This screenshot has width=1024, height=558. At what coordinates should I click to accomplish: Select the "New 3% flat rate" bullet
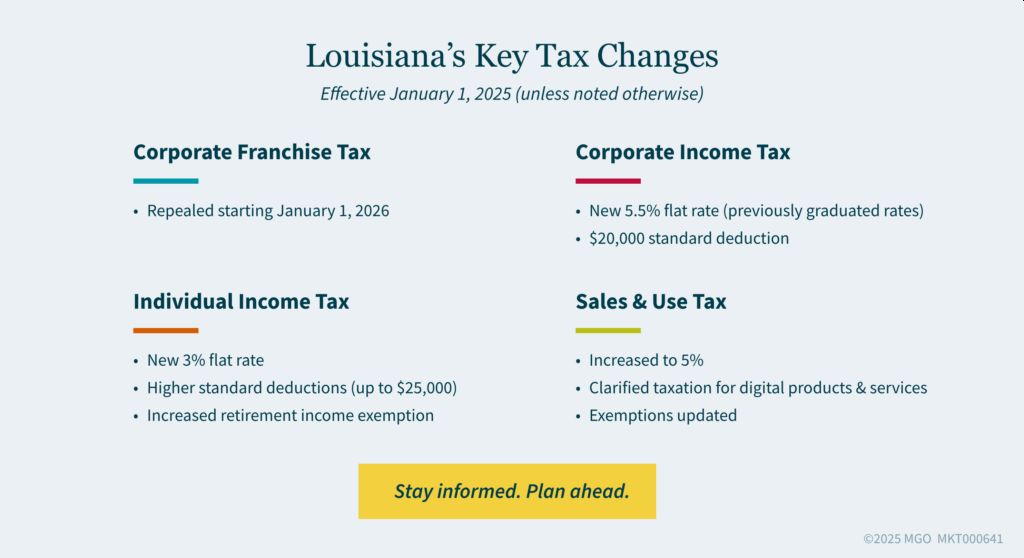click(205, 360)
